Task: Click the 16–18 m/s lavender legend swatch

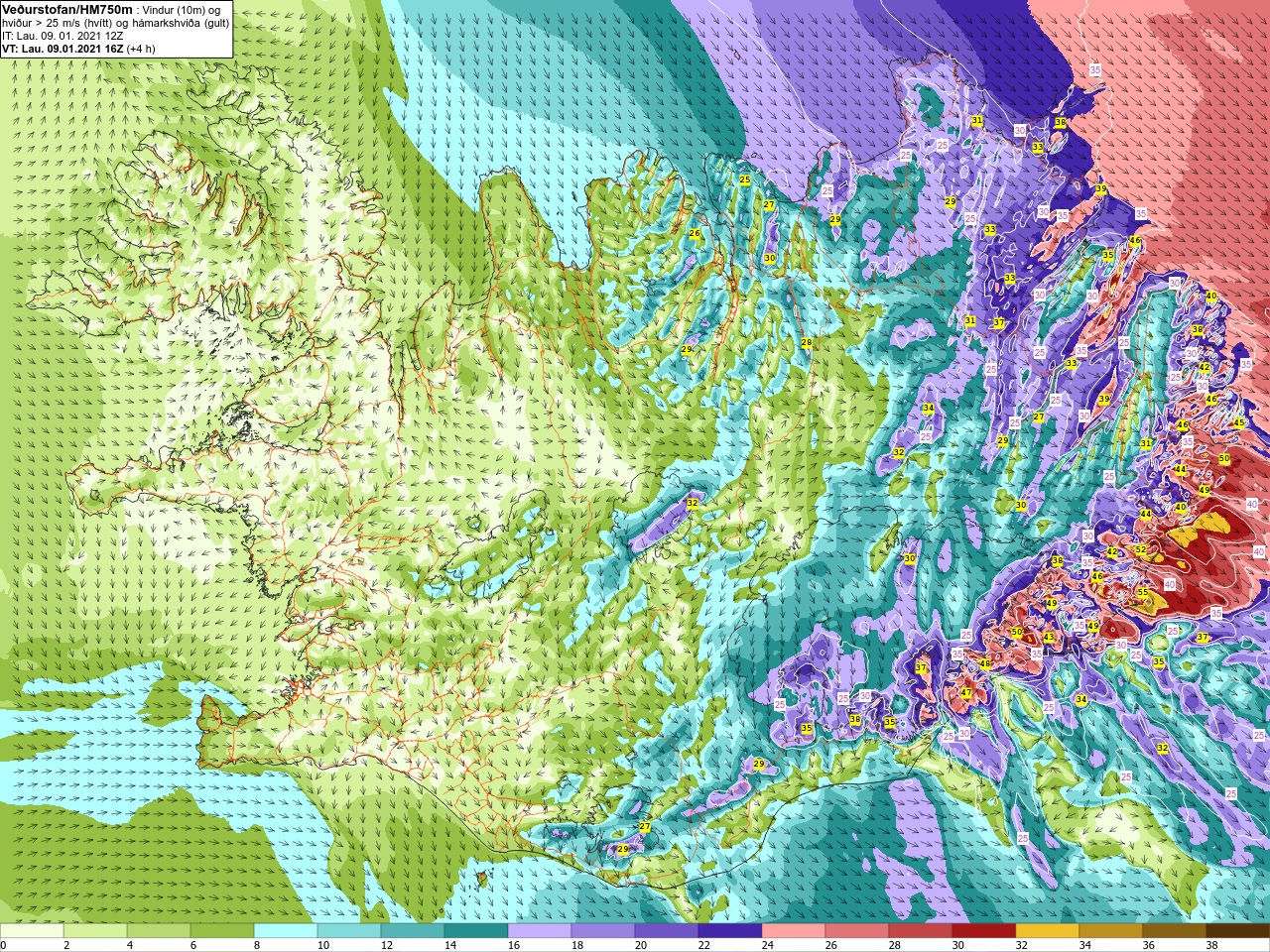Action: [540, 931]
